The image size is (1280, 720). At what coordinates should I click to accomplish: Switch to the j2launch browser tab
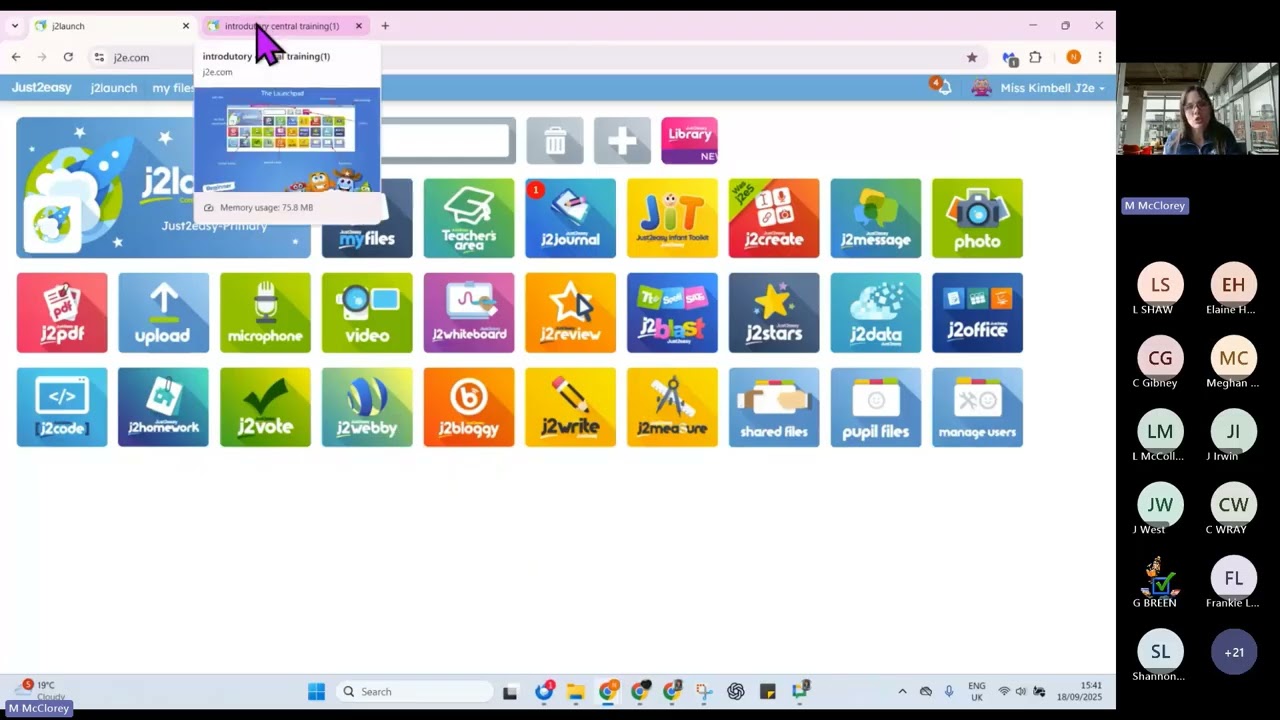(110, 26)
